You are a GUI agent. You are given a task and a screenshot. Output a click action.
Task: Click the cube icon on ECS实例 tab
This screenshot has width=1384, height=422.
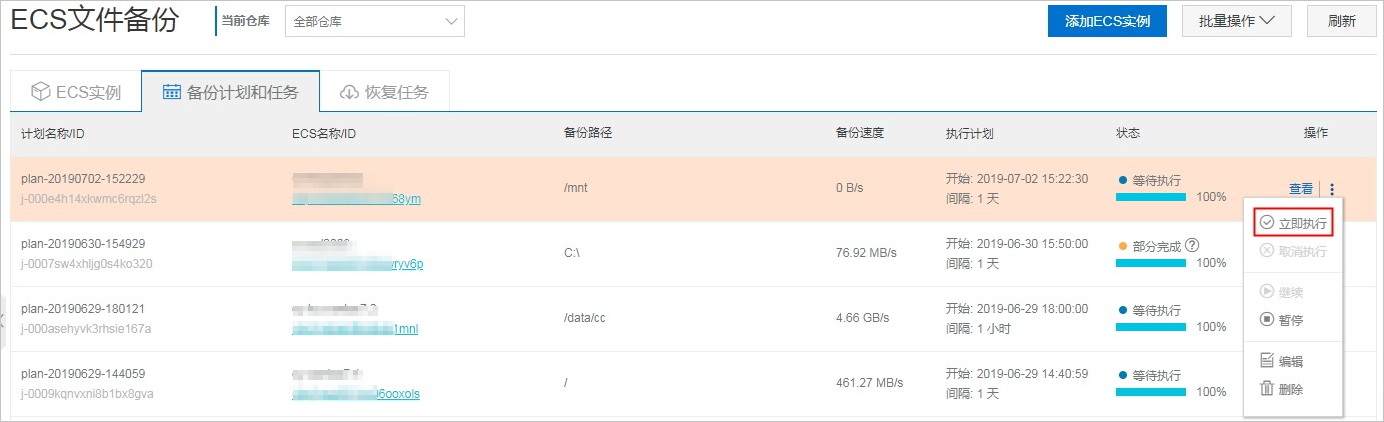[x=41, y=92]
